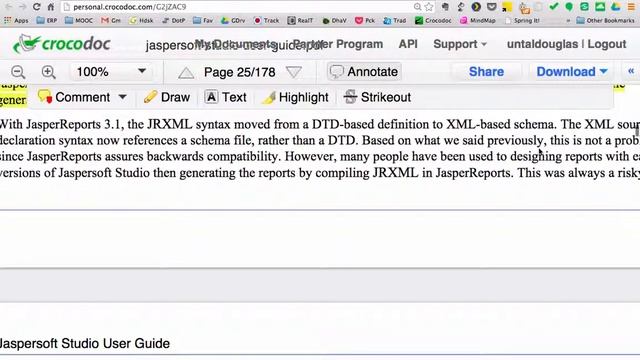Open the API menu link
This screenshot has height=360, width=640.
click(x=408, y=44)
